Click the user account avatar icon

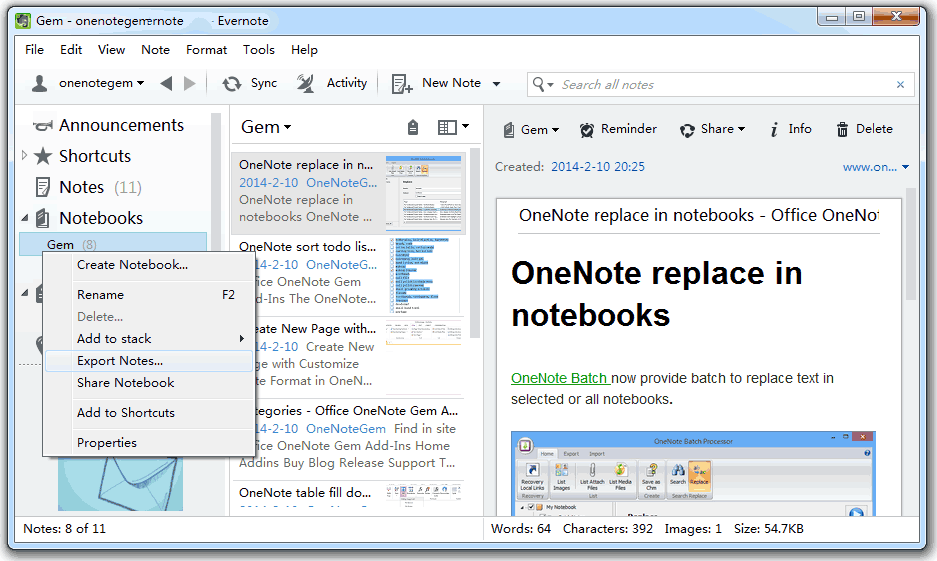[39, 84]
